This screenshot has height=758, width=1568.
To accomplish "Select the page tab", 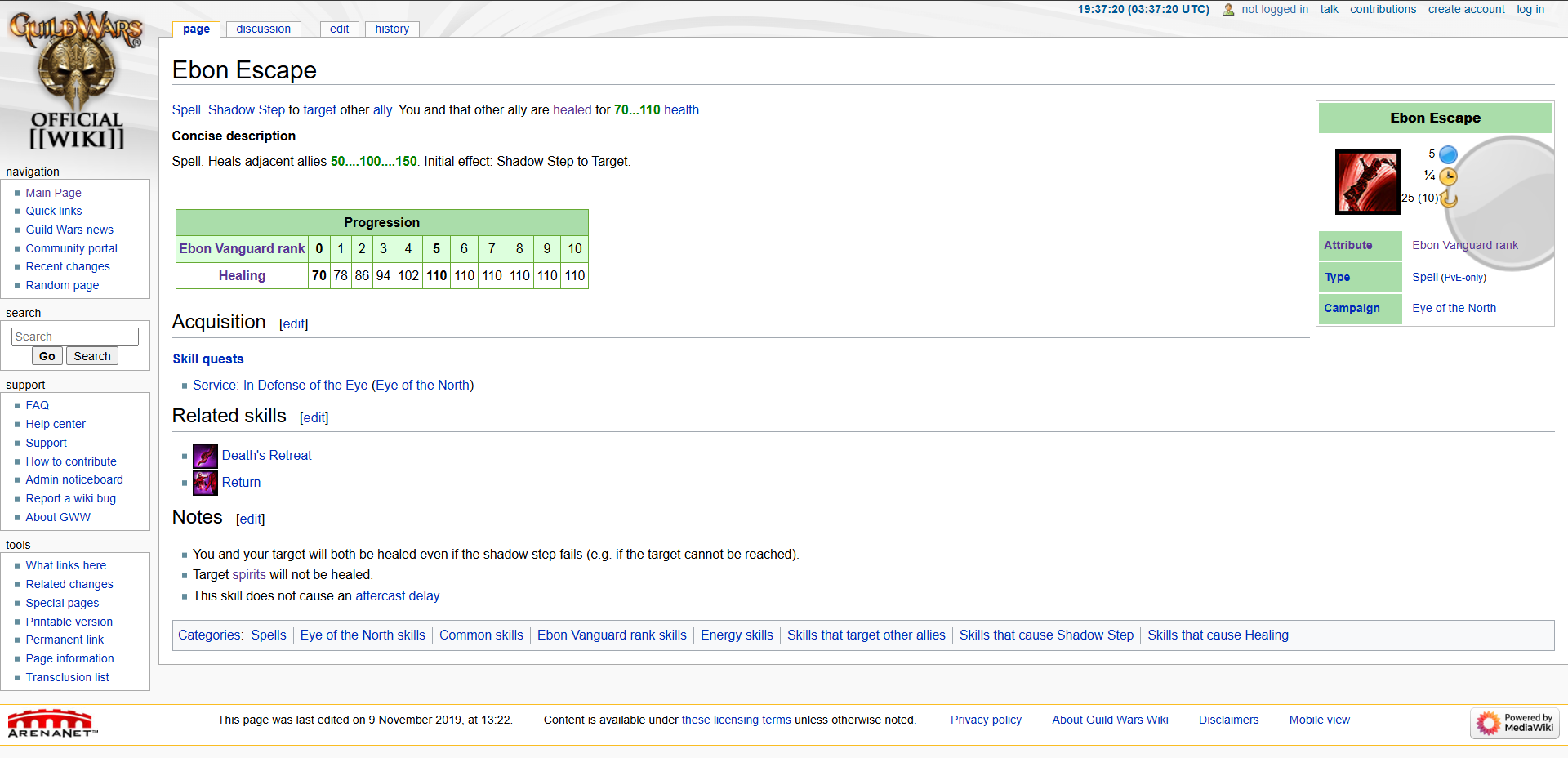I will click(x=196, y=29).
